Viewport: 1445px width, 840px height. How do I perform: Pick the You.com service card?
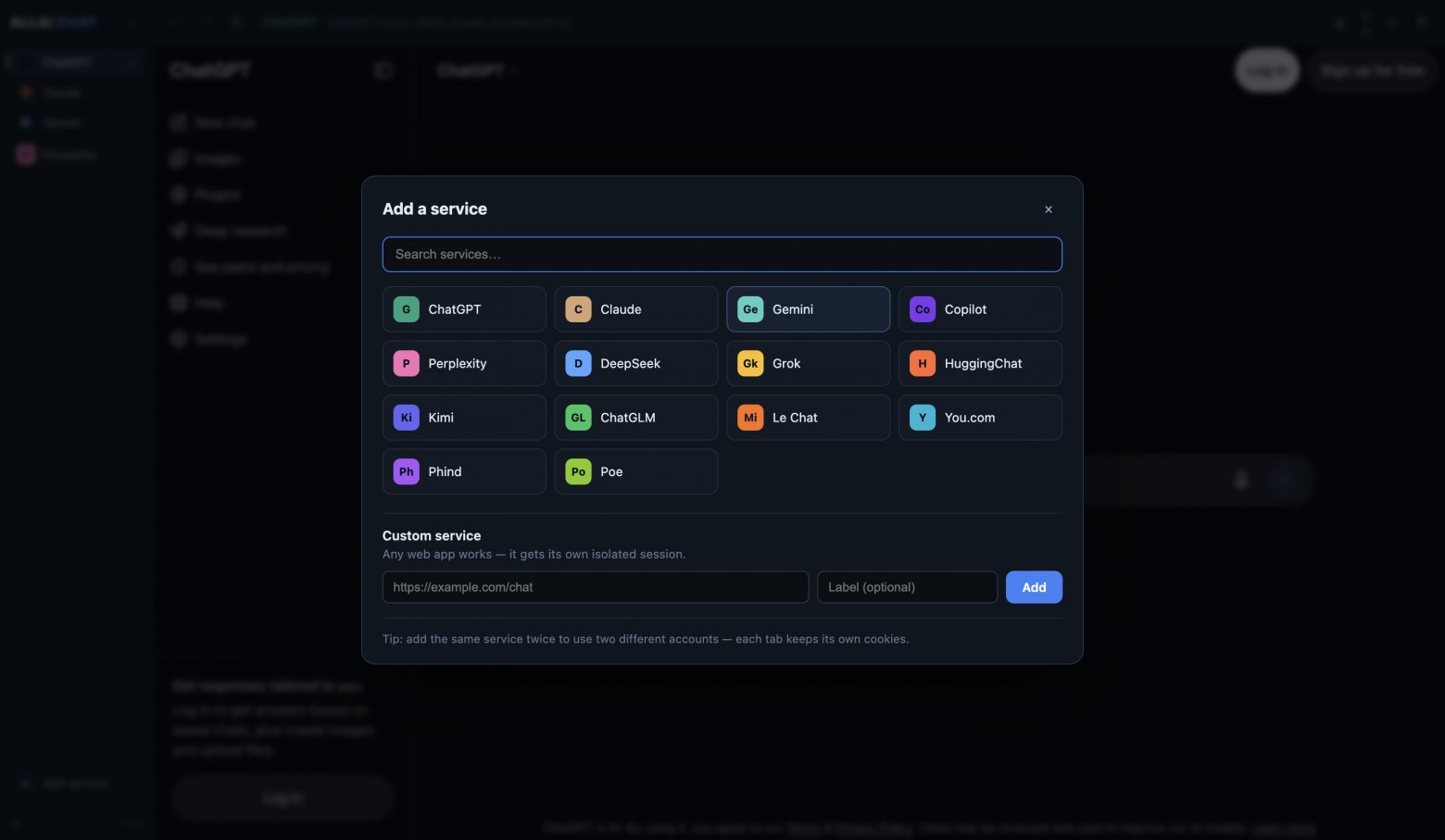(980, 418)
